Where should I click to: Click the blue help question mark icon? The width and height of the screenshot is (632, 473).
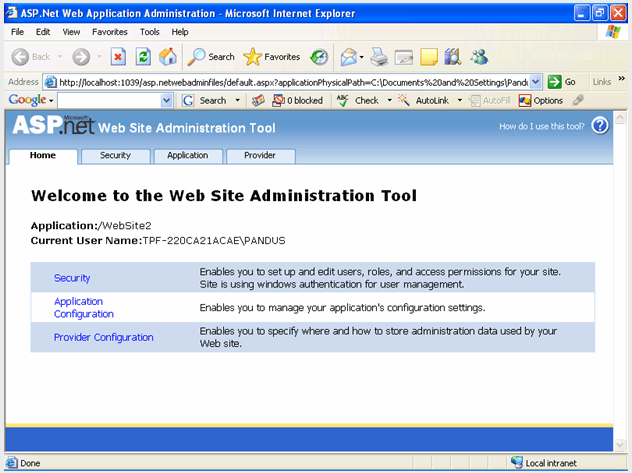coord(600,125)
